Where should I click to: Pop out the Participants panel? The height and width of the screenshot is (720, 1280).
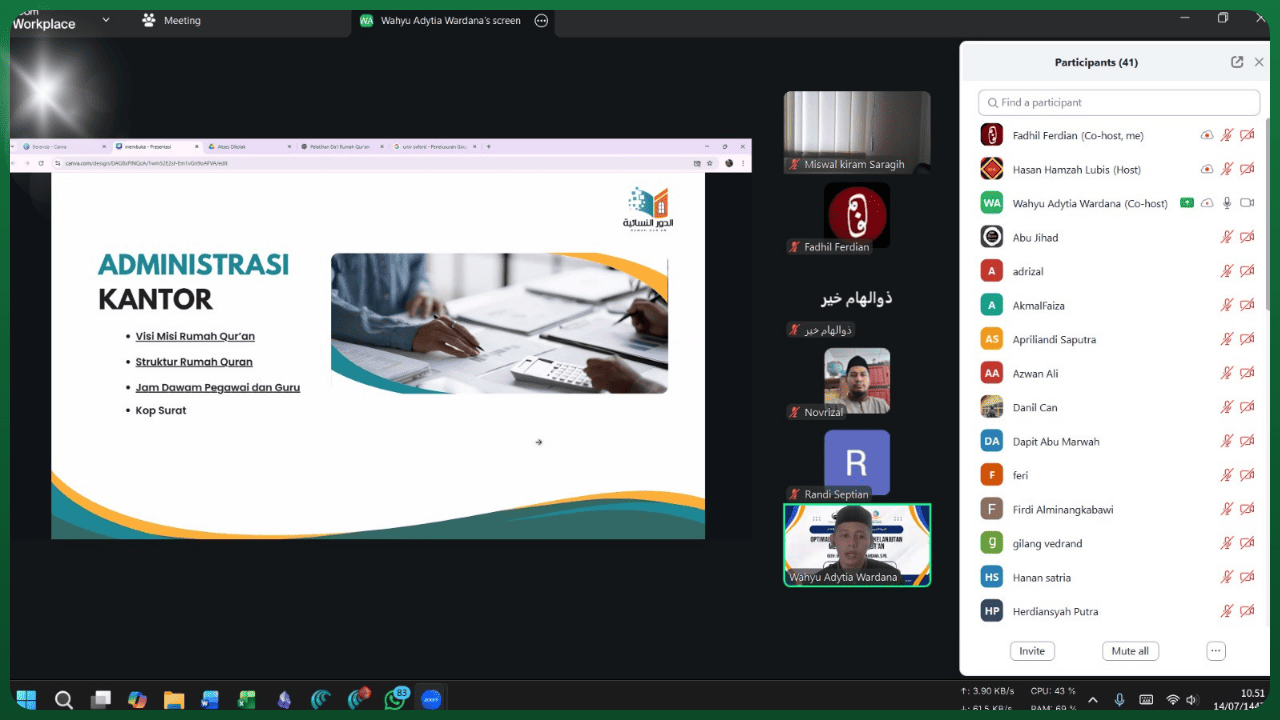(x=1237, y=62)
